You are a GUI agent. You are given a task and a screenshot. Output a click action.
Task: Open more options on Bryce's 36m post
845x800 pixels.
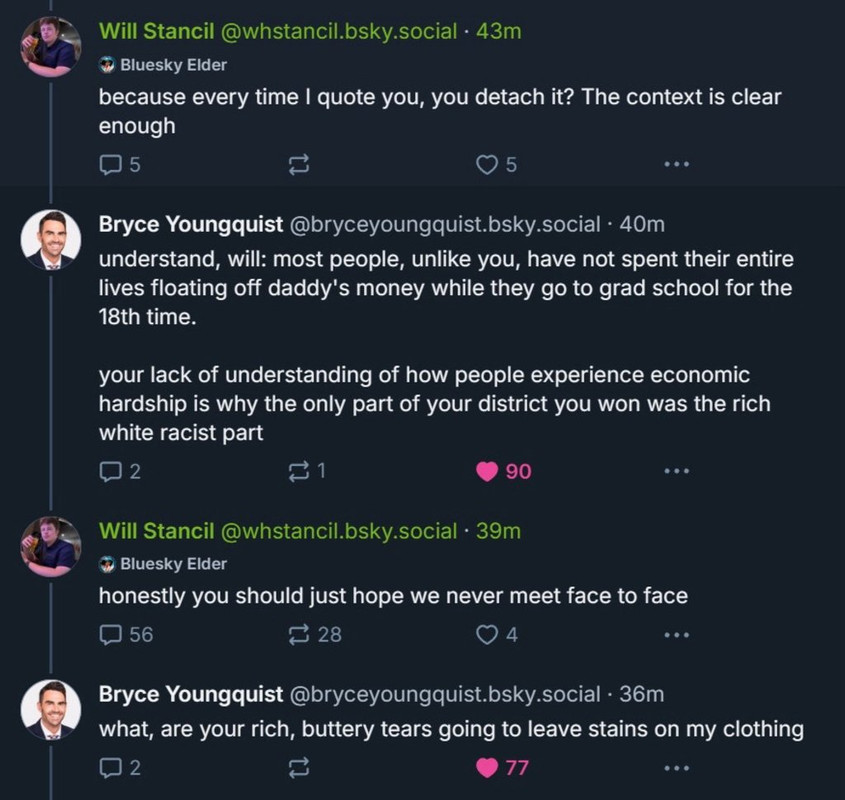click(676, 768)
